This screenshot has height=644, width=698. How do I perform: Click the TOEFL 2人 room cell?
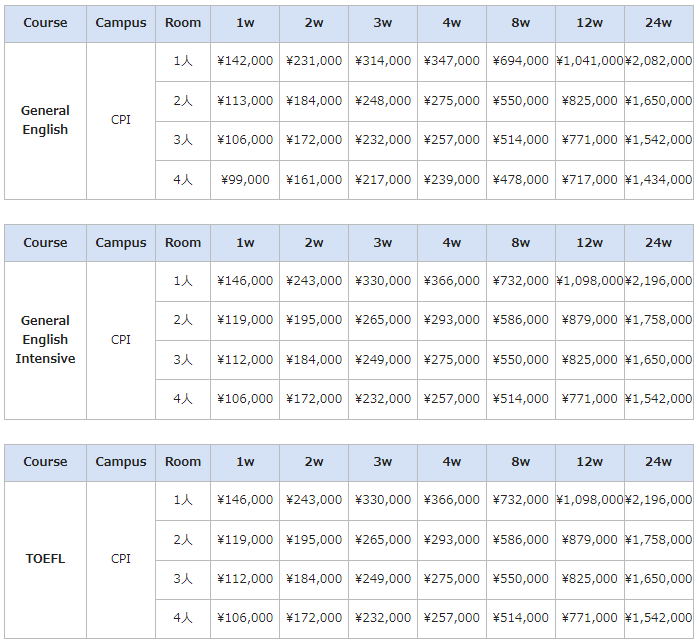coord(183,540)
